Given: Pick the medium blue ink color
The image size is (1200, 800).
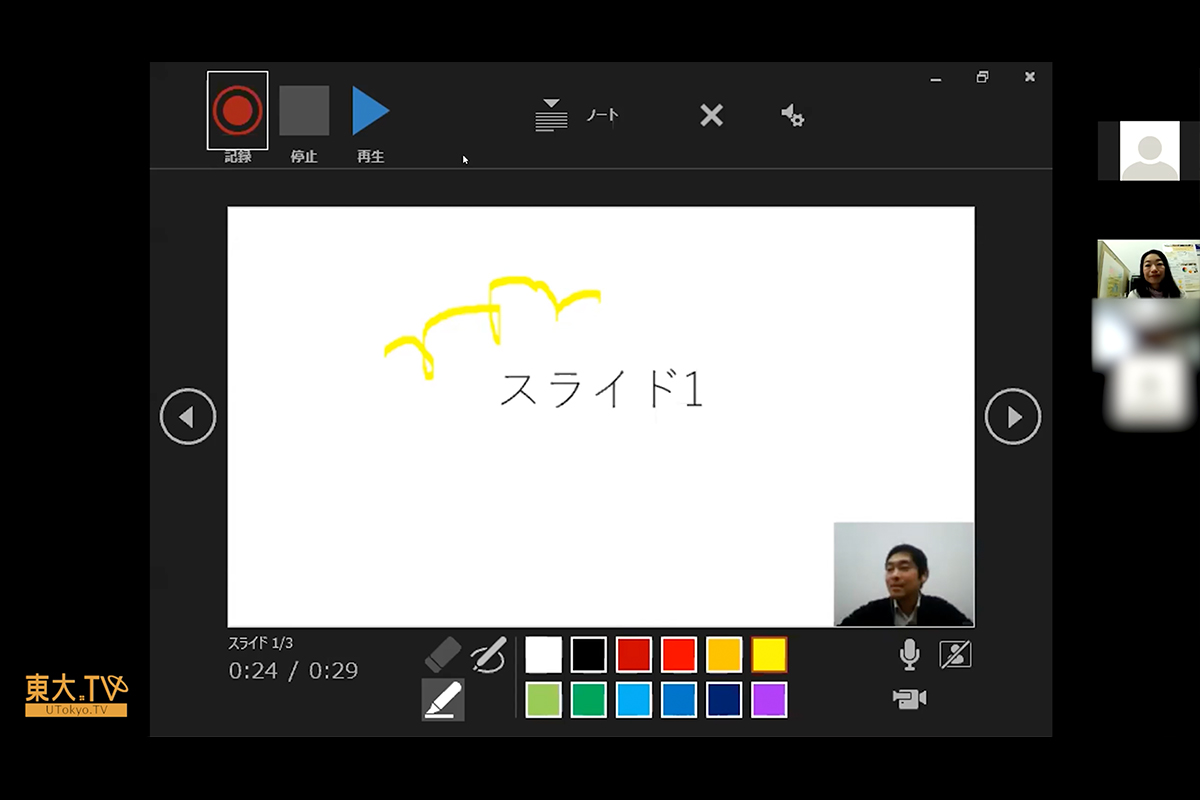Looking at the screenshot, I should coord(679,700).
